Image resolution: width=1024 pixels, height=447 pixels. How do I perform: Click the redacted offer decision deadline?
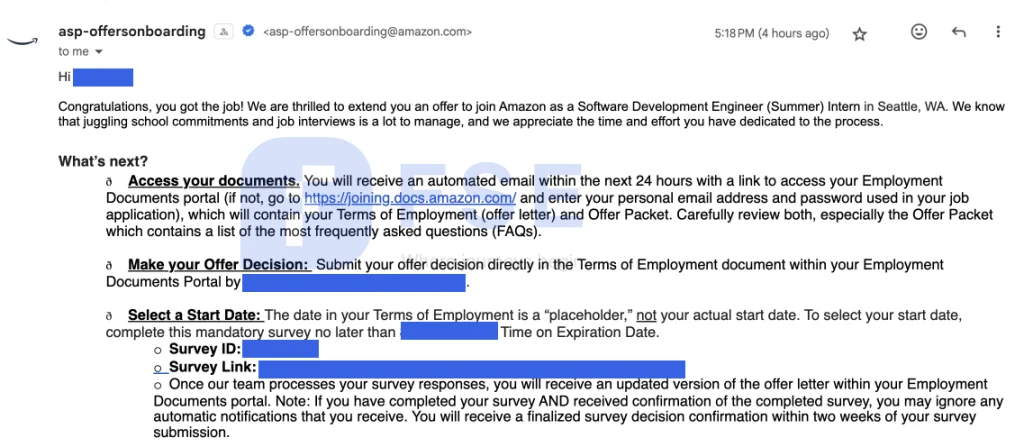tap(353, 283)
